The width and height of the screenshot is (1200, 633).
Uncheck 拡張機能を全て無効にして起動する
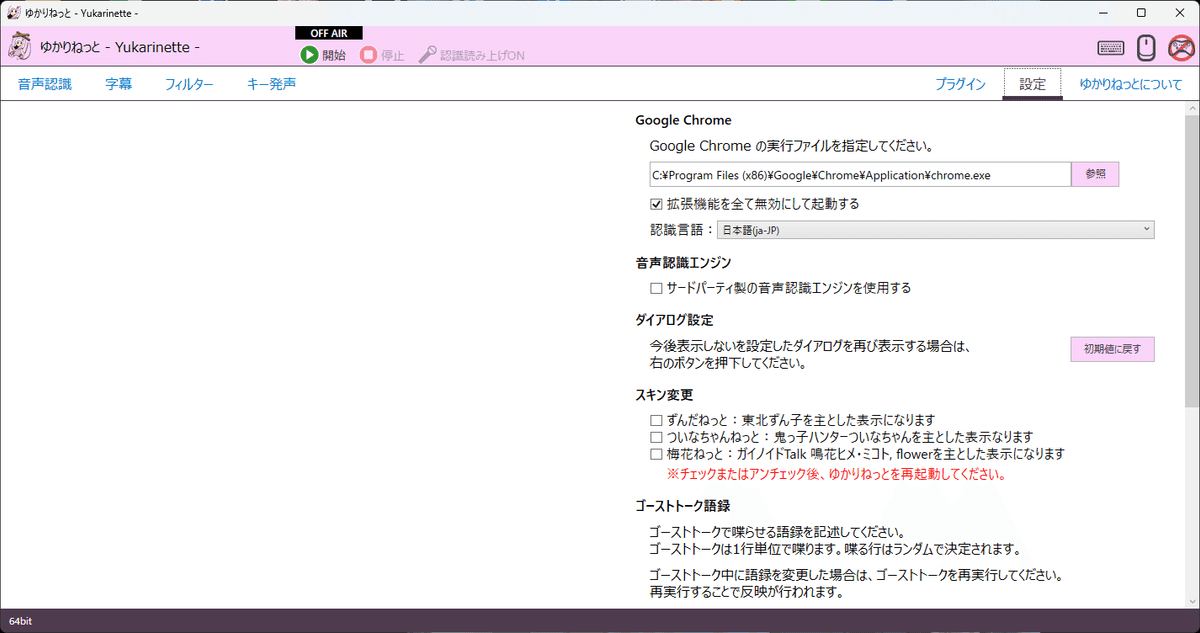point(656,204)
